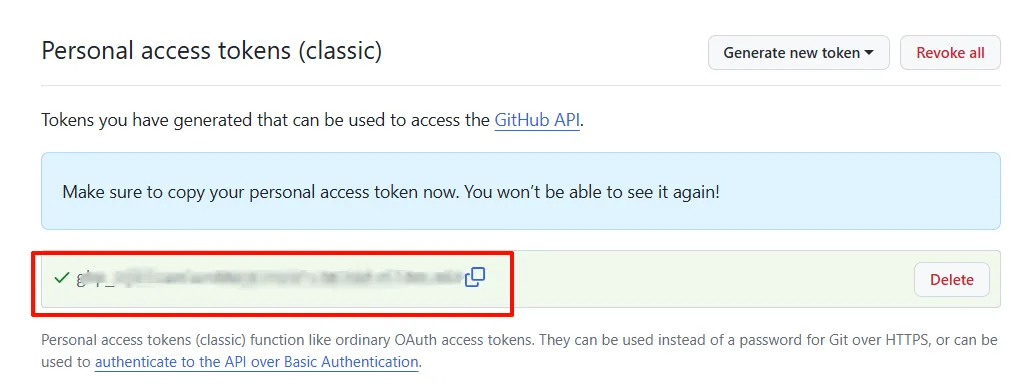
Task: Select the blurred token string
Action: 269,278
